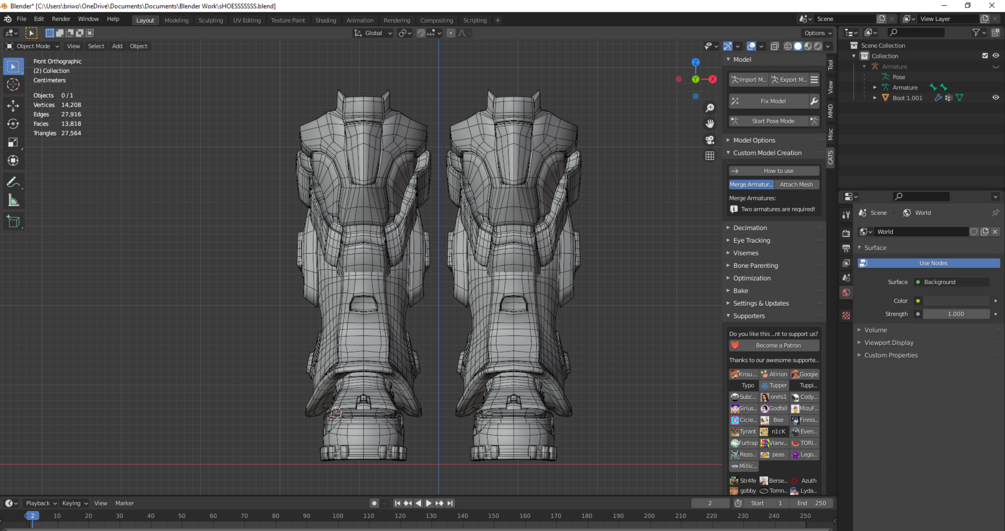Expand the Decimation panel
Image resolution: width=1005 pixels, height=531 pixels.
pos(750,228)
